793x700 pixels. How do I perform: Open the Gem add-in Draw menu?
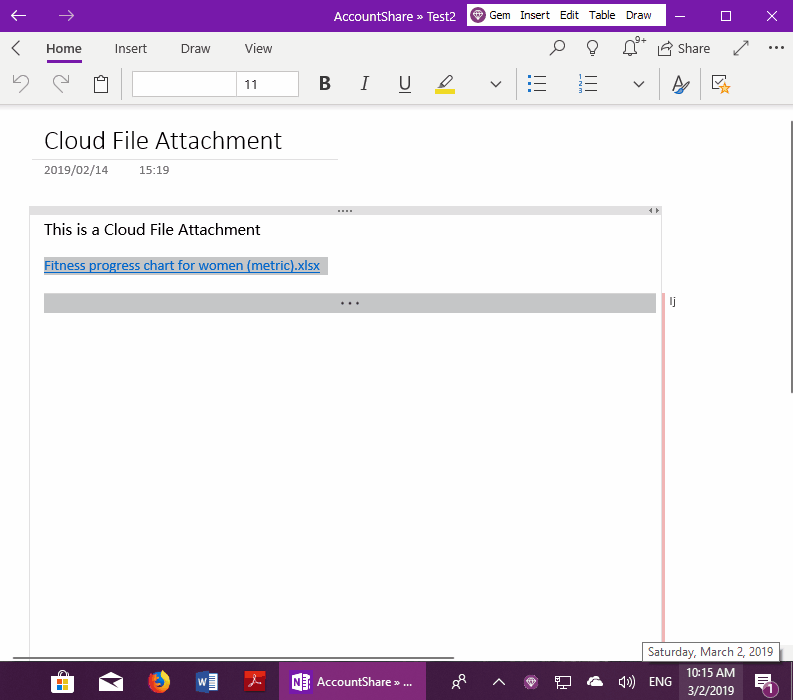[x=638, y=15]
